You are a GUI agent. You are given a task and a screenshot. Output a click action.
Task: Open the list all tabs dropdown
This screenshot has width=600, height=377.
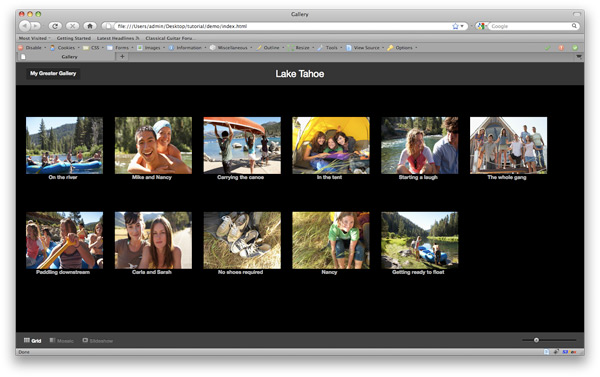[579, 57]
